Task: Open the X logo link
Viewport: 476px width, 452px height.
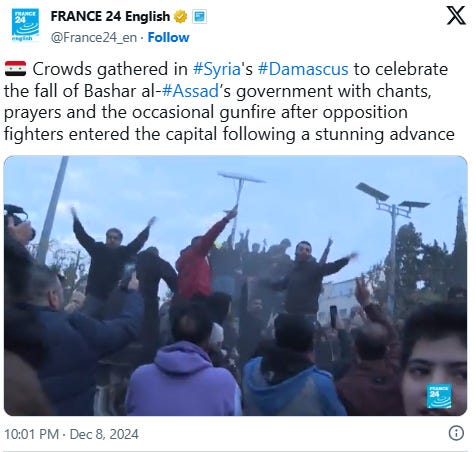Action: click(x=456, y=15)
